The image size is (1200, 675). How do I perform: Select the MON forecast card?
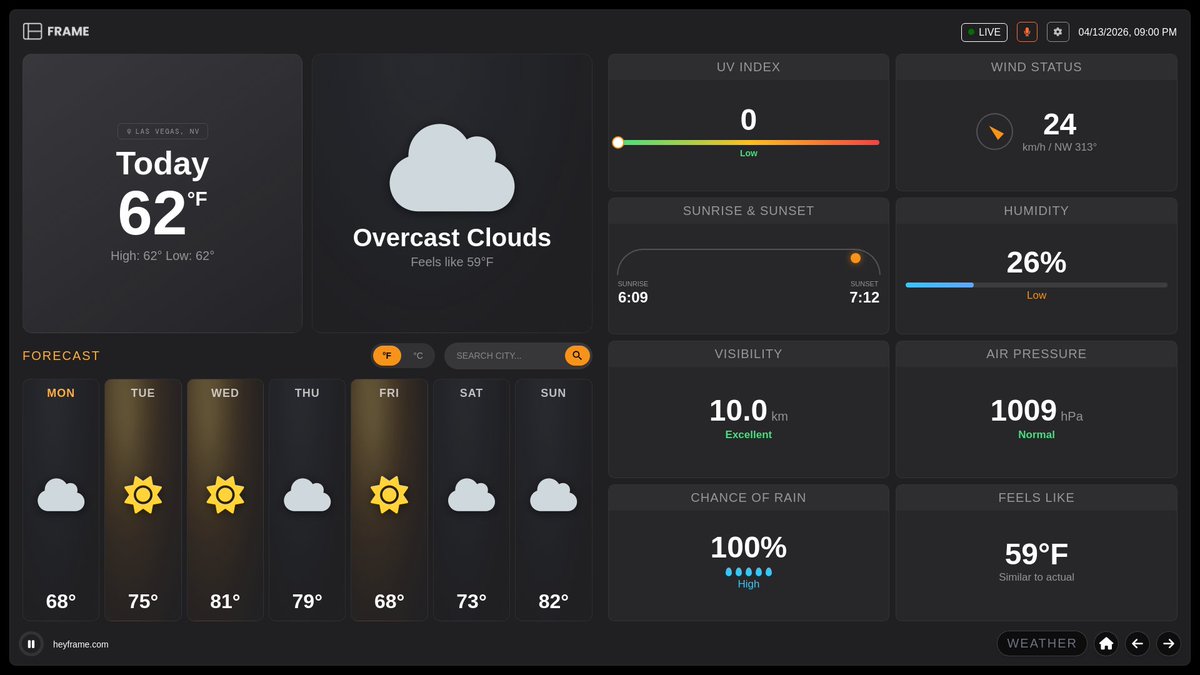pos(61,500)
